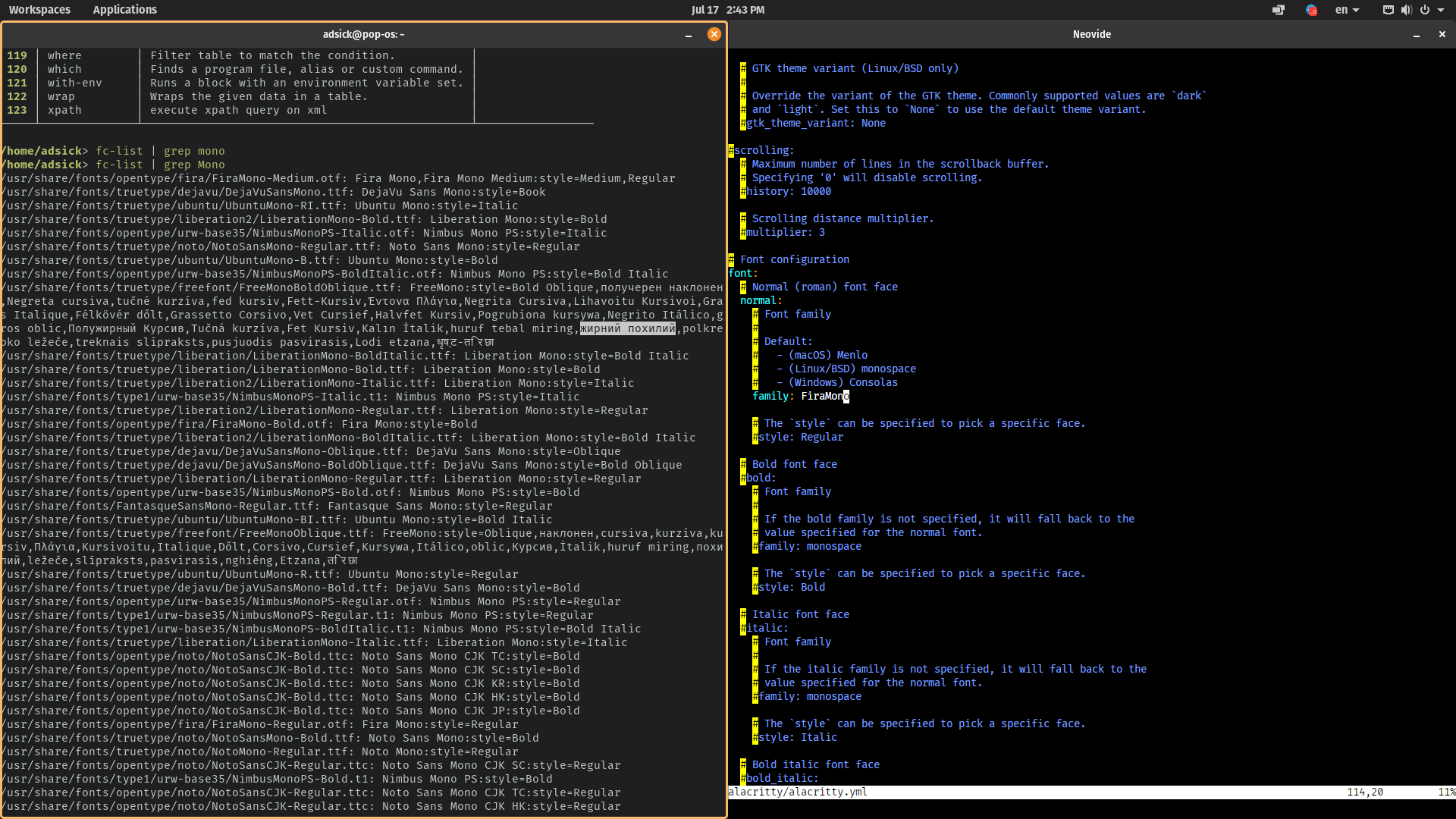Click the power icon in top bar
The height and width of the screenshot is (819, 1456).
(1425, 10)
